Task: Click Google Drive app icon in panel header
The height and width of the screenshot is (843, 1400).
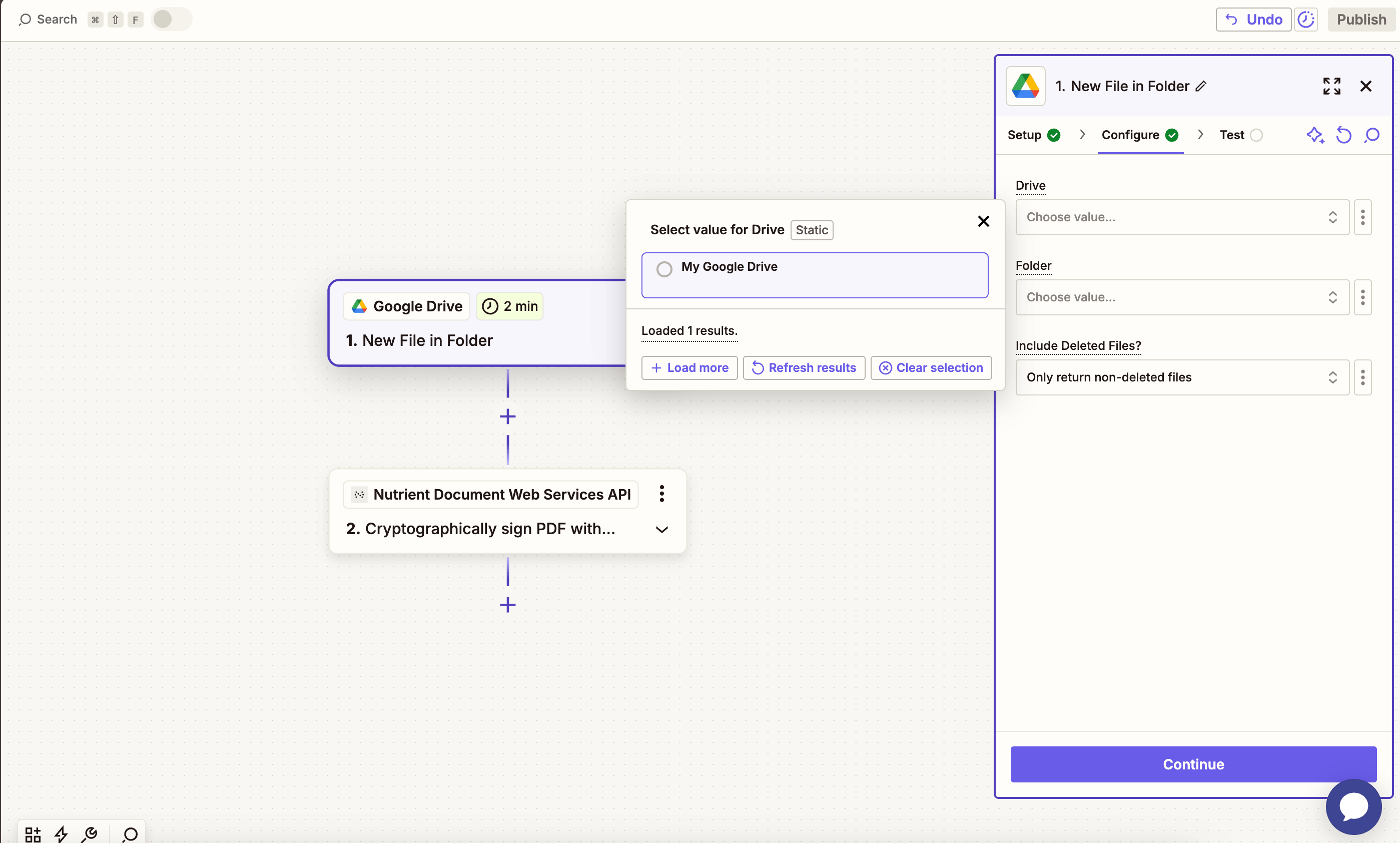Action: [x=1025, y=86]
